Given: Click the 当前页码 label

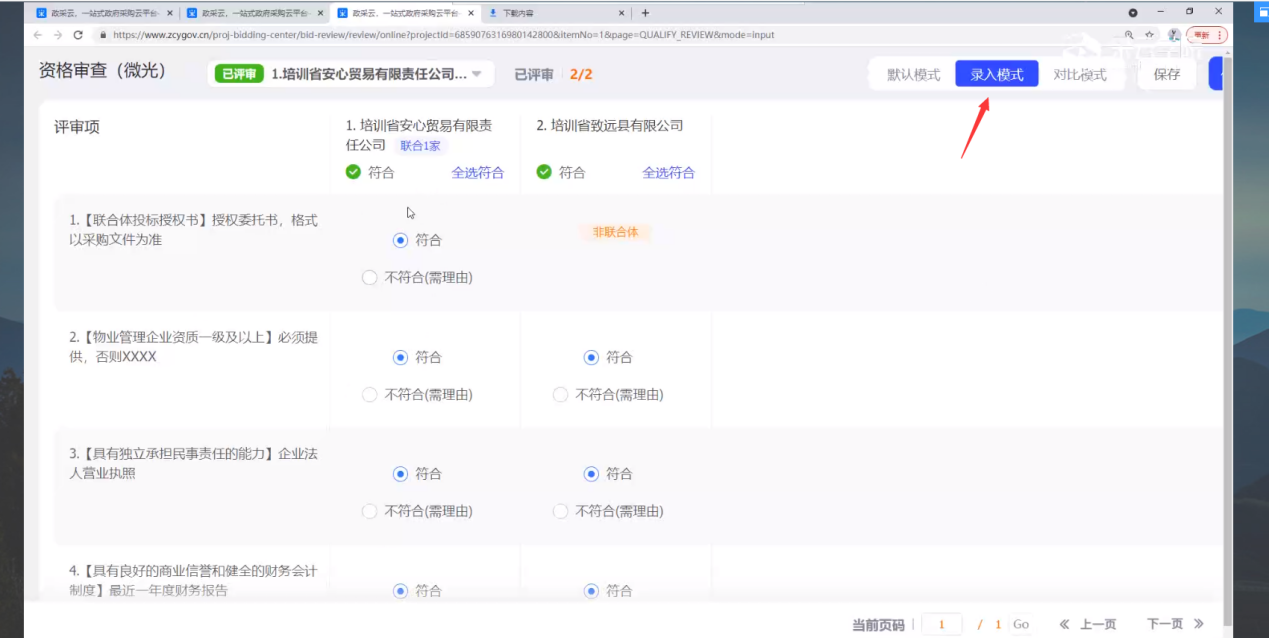Looking at the screenshot, I should point(878,625).
